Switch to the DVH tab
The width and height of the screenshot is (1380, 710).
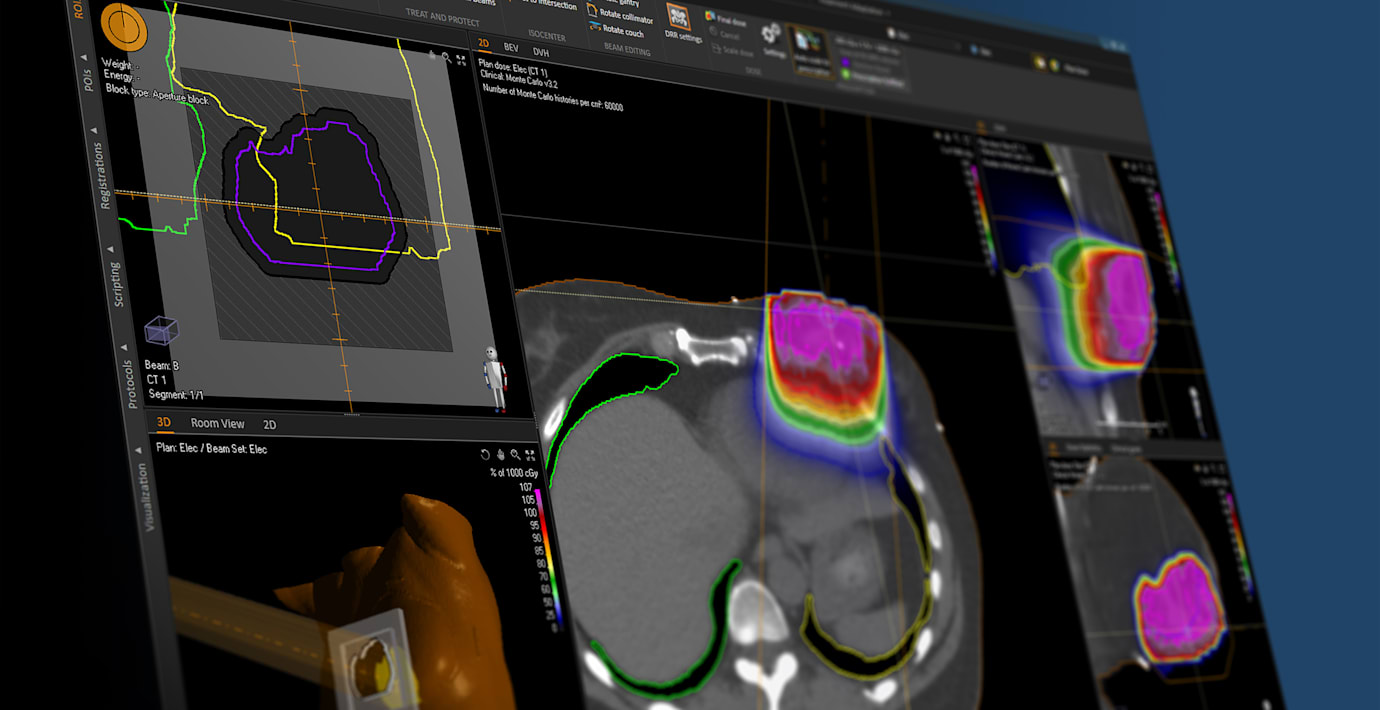point(540,52)
